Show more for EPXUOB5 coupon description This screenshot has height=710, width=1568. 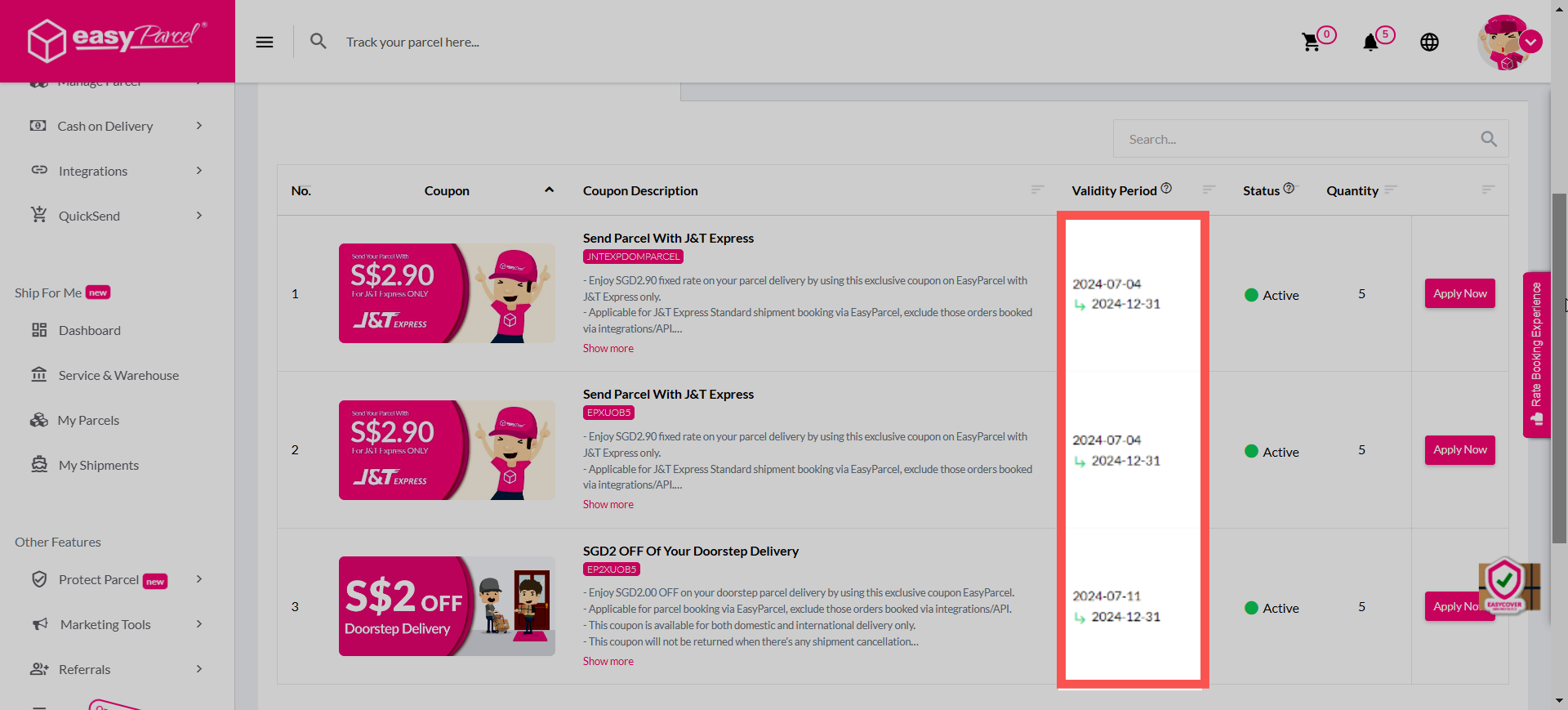click(x=608, y=504)
